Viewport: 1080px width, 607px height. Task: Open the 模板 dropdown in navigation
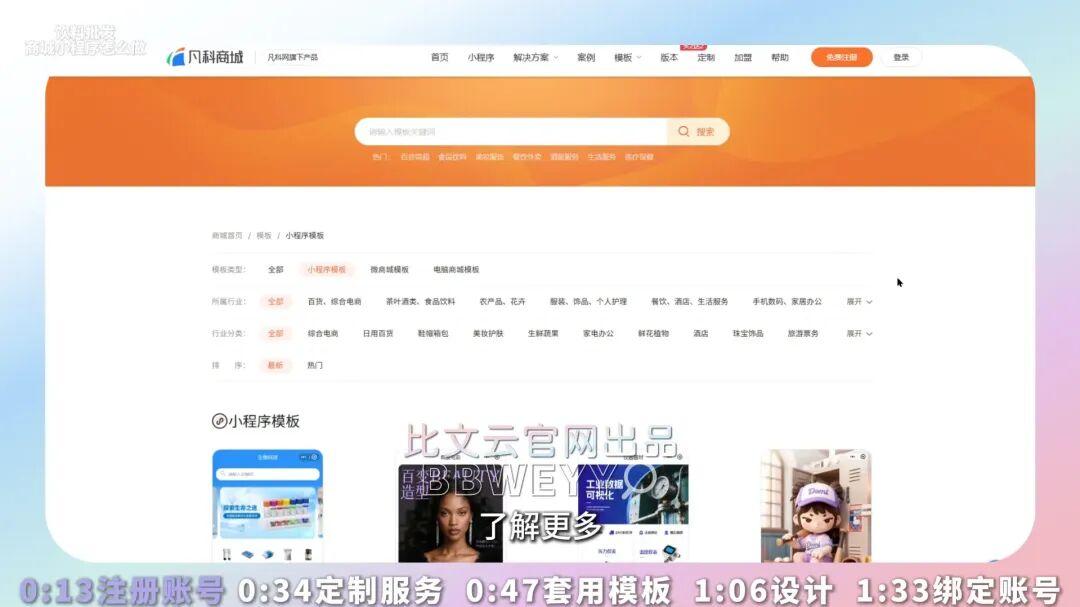627,58
